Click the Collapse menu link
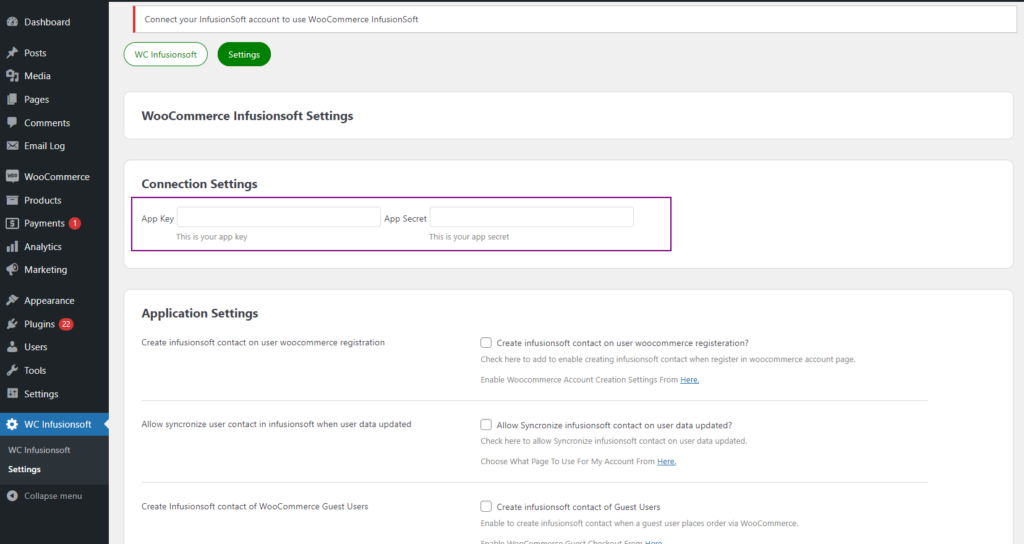 click(53, 496)
